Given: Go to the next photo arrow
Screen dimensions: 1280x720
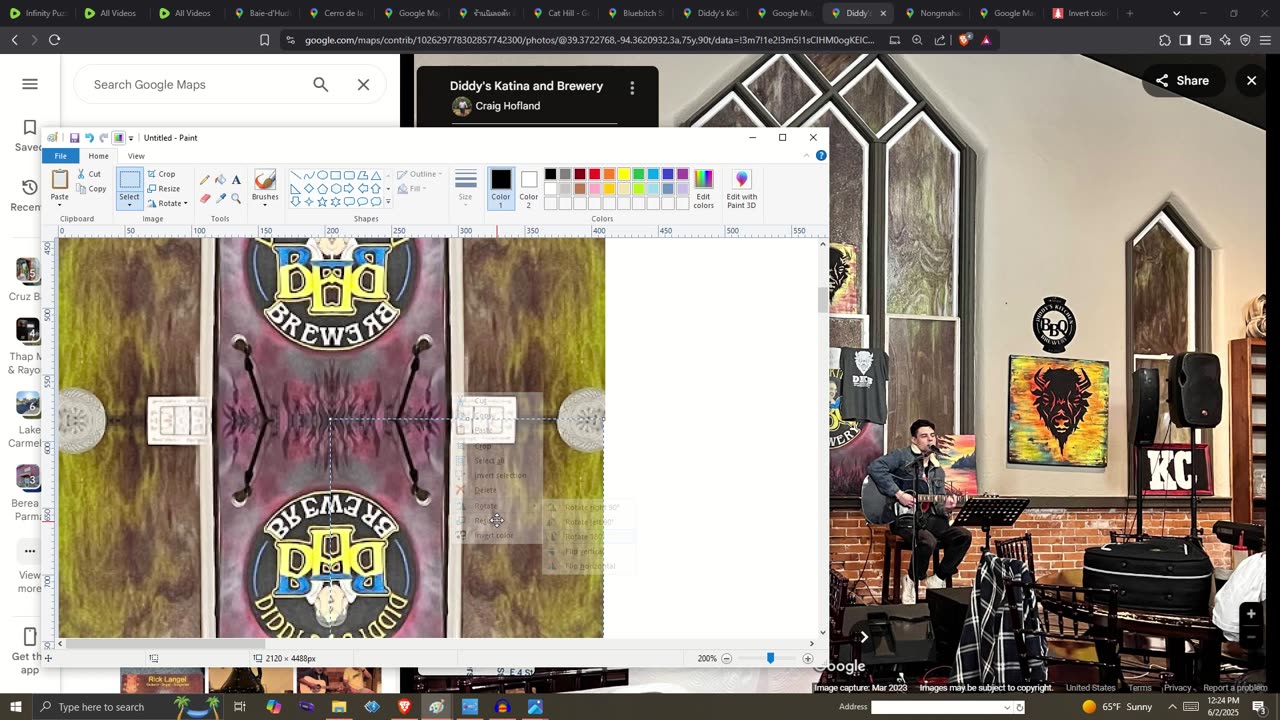Looking at the screenshot, I should pyautogui.click(x=864, y=636).
